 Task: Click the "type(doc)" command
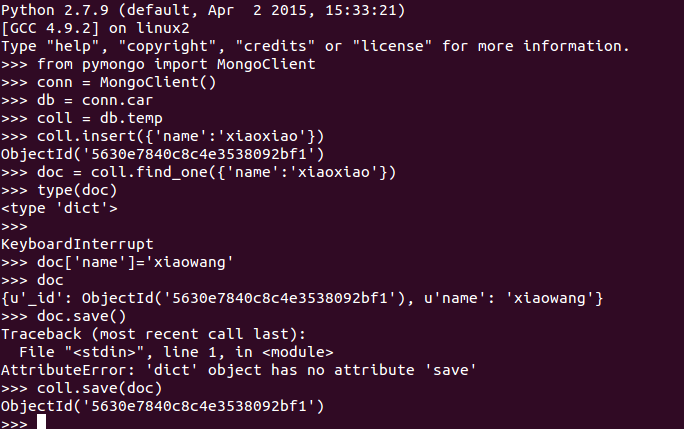pos(77,190)
